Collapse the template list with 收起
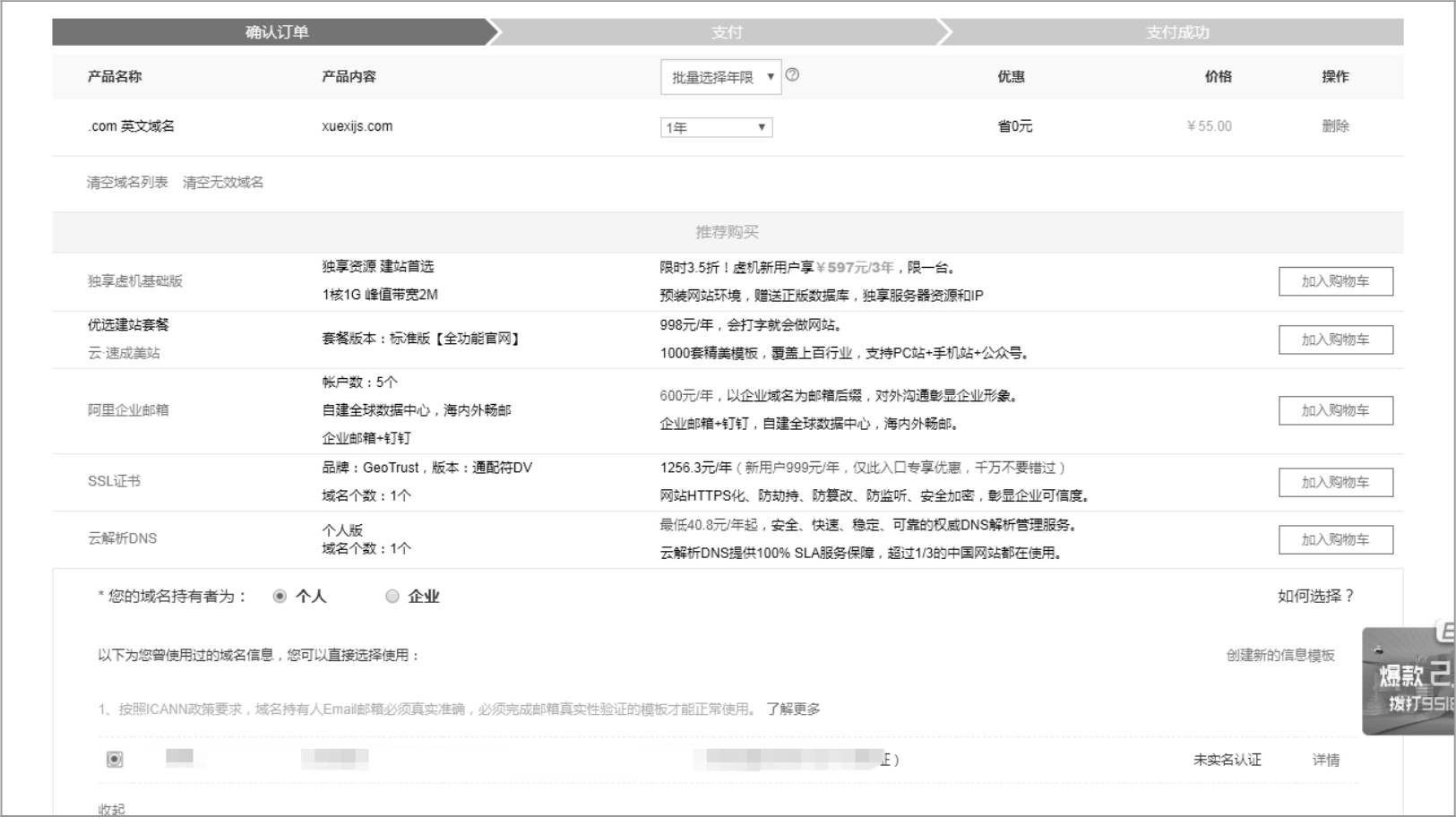1456x817 pixels. click(x=112, y=809)
